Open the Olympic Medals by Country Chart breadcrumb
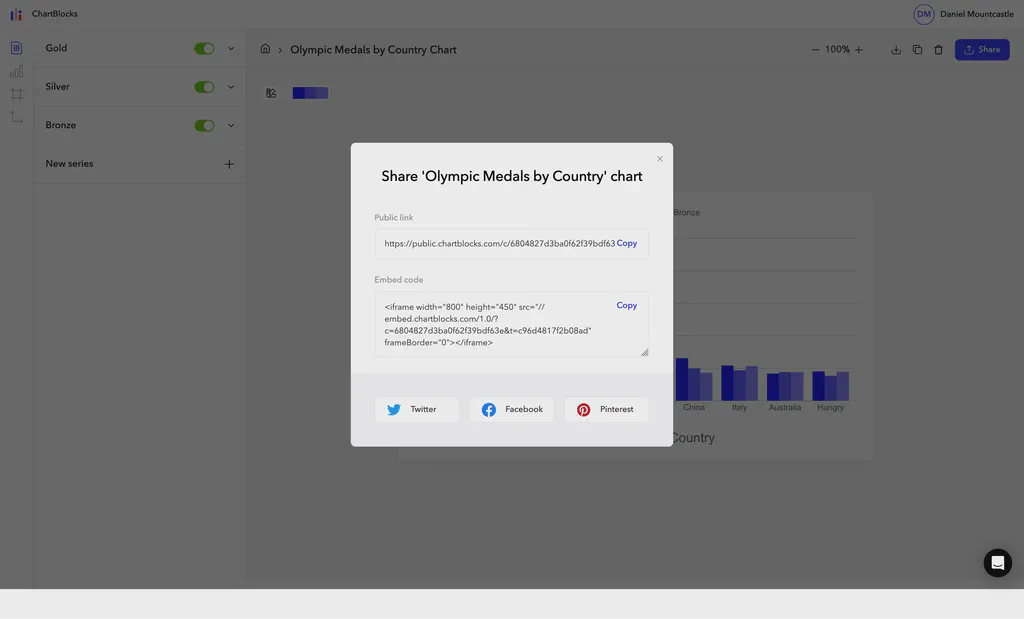 click(372, 48)
